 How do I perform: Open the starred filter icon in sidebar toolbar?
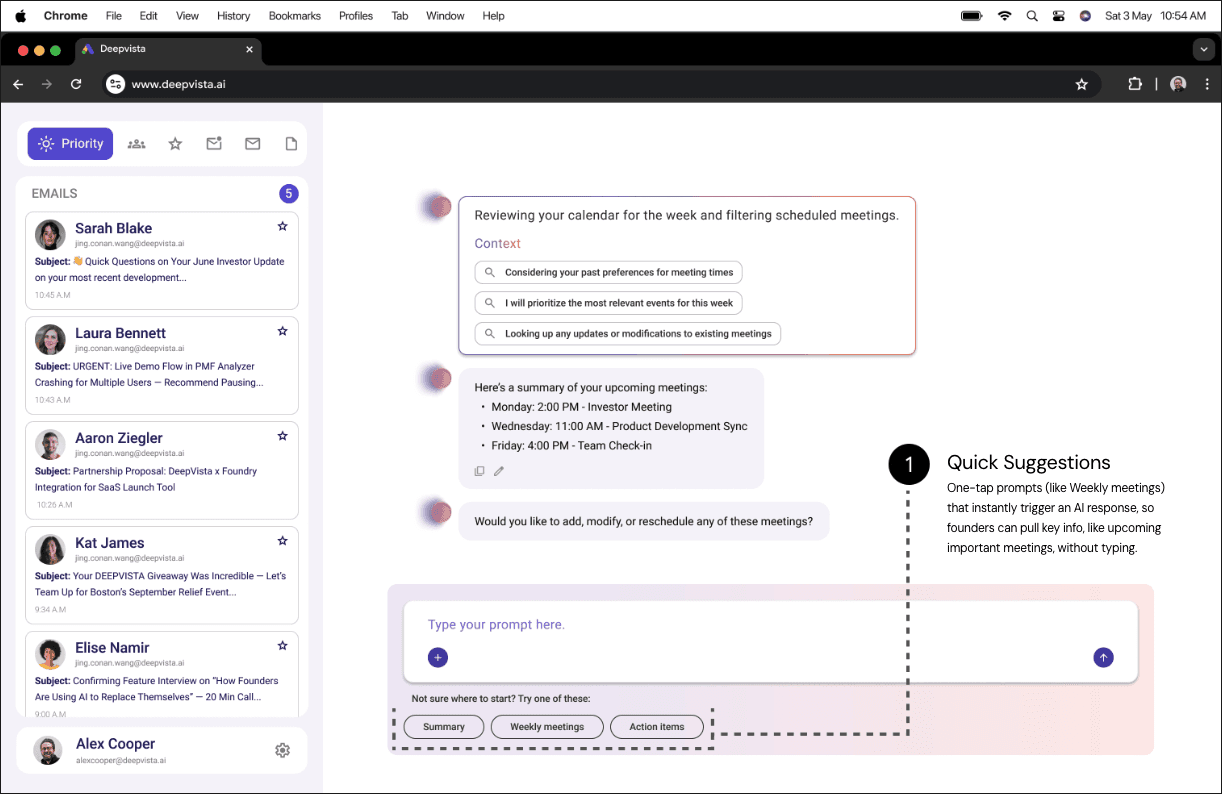click(x=175, y=144)
